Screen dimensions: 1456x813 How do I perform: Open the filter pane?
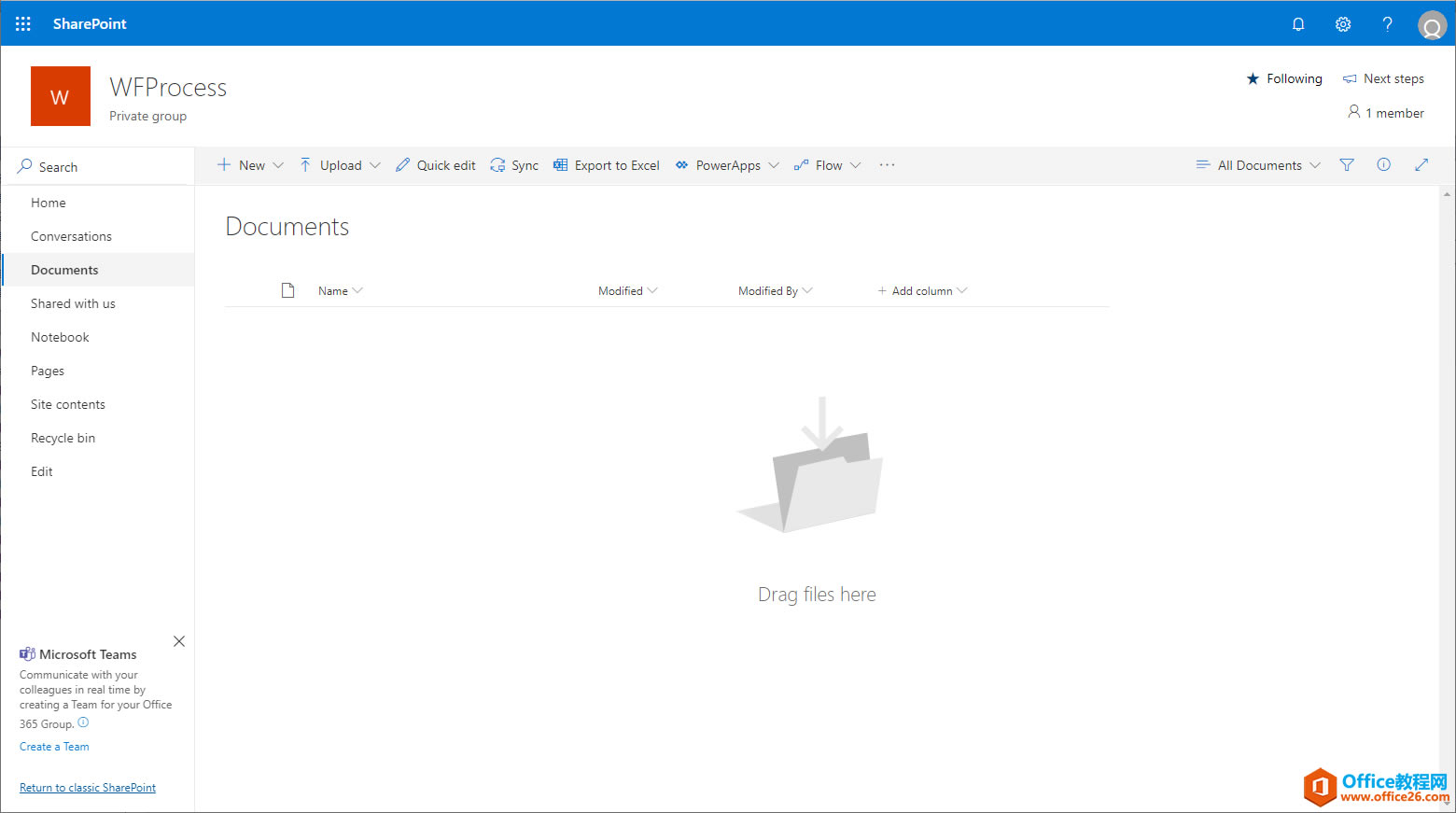tap(1347, 165)
